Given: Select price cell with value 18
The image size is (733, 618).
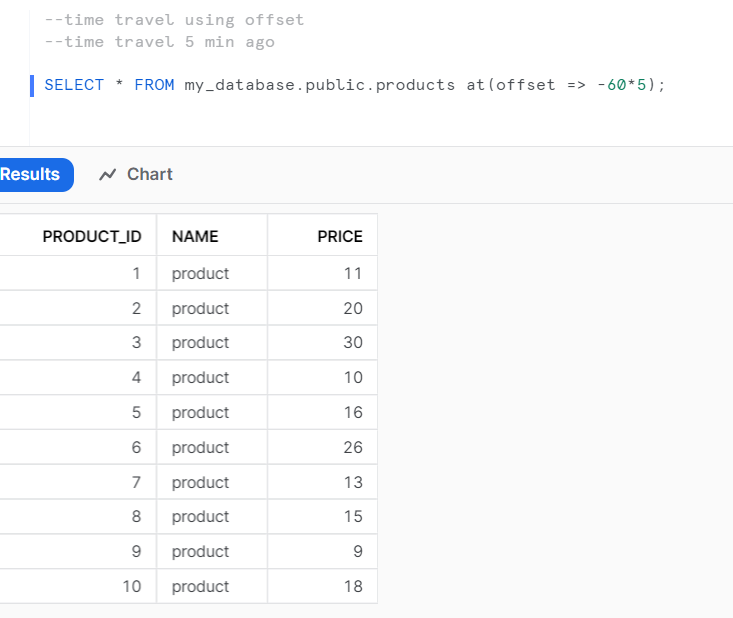Looking at the screenshot, I should point(323,586).
